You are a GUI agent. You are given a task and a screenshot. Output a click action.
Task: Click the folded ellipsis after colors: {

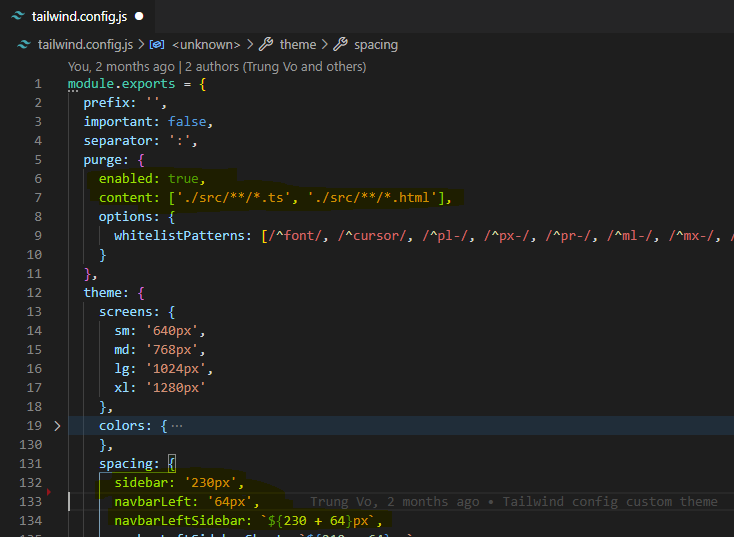click(177, 426)
